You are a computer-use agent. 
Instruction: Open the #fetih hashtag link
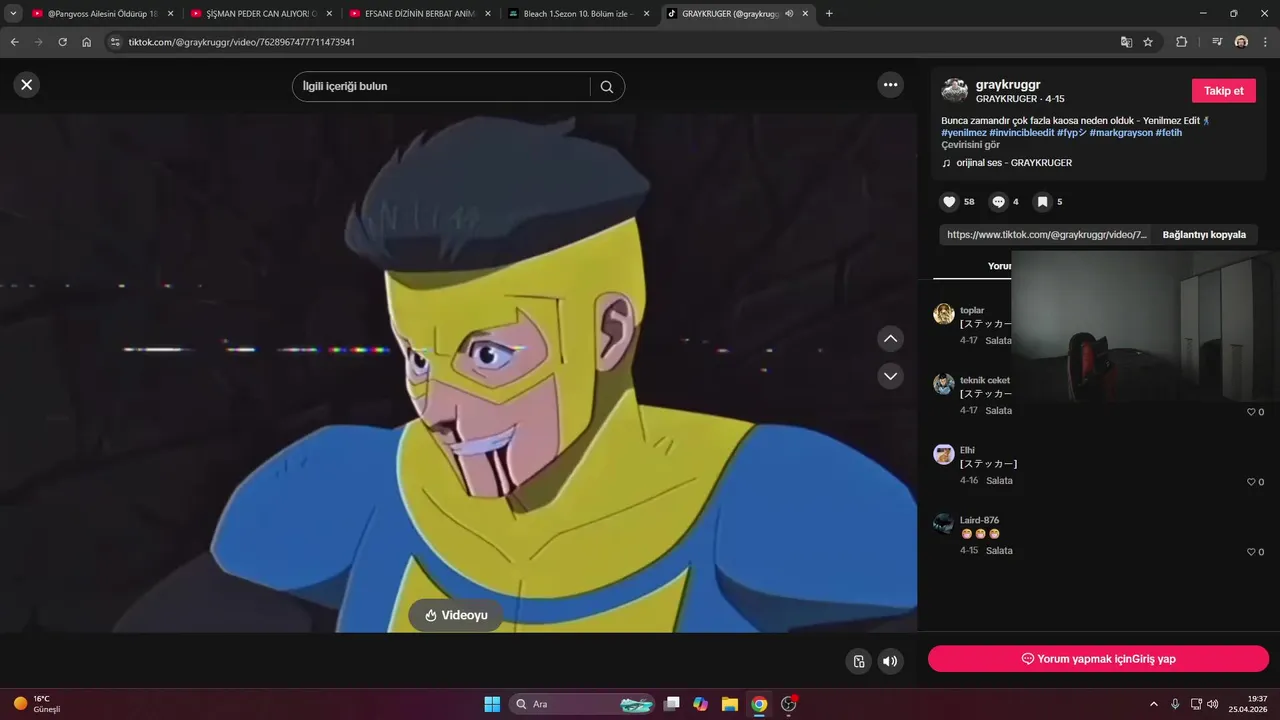[x=1169, y=133]
